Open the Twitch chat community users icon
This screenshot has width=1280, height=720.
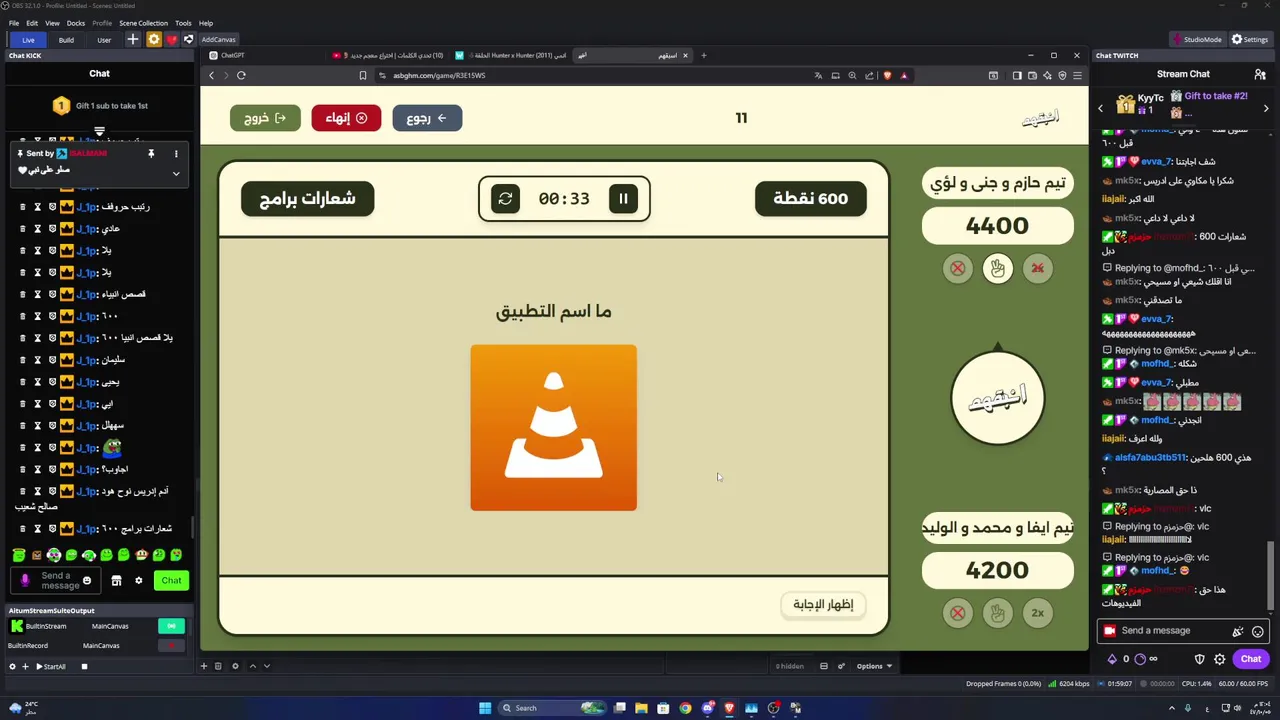coord(1260,74)
